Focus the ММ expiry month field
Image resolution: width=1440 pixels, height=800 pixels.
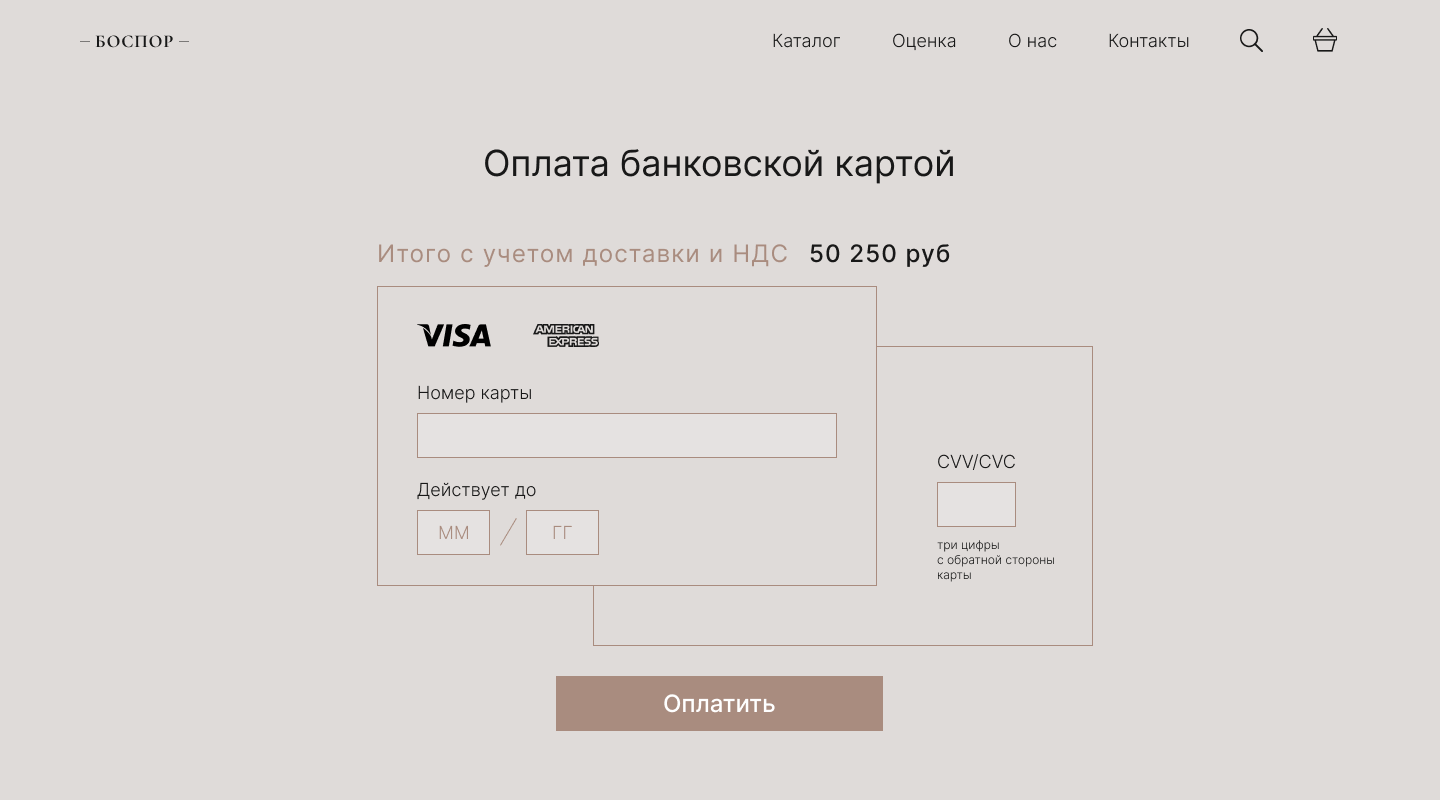click(x=453, y=532)
